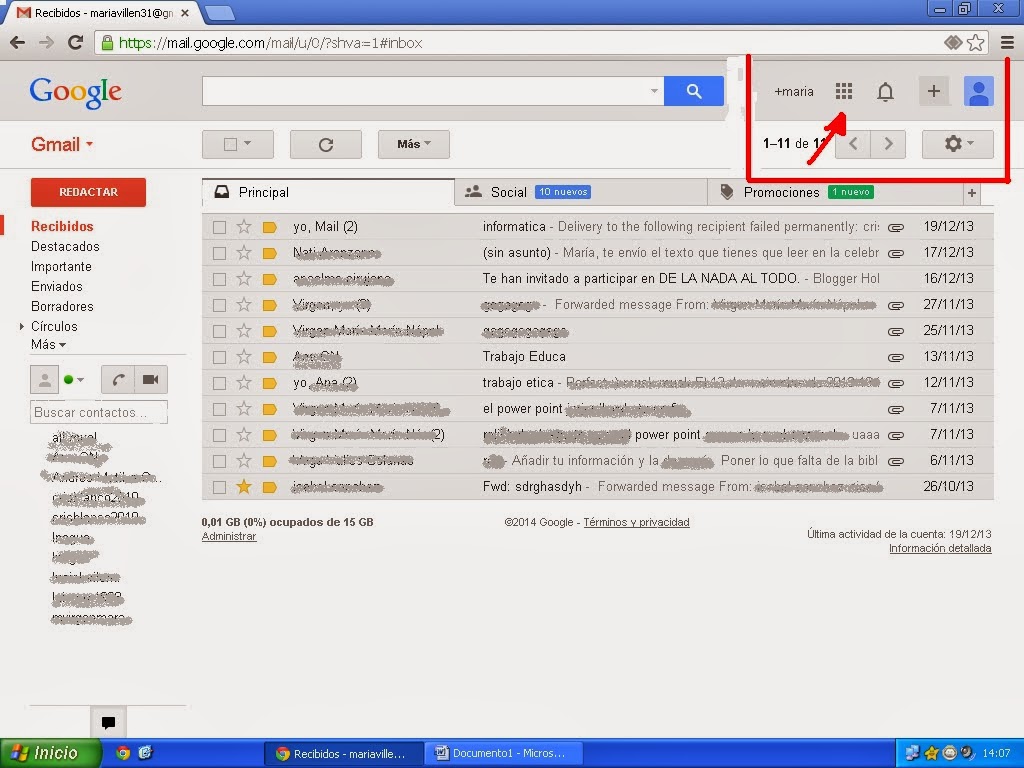Show notifications via the bell icon
1024x768 pixels.
tap(885, 91)
